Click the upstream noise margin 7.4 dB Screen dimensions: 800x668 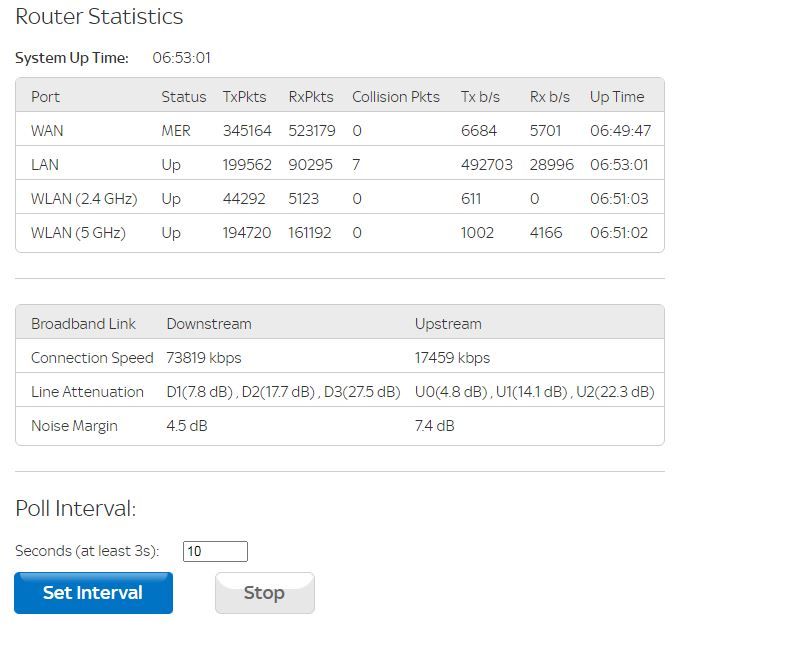[x=434, y=426]
